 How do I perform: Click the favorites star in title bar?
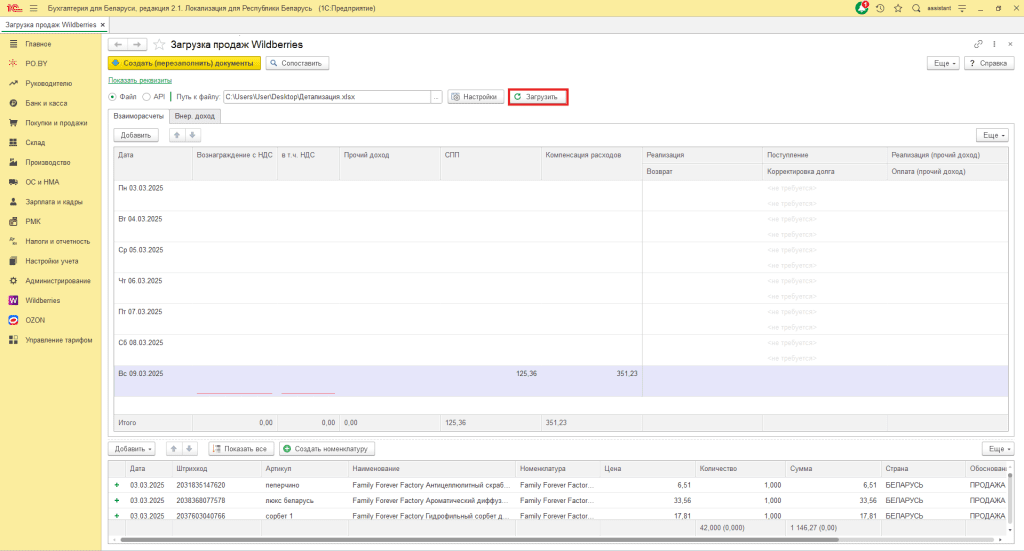pos(898,8)
